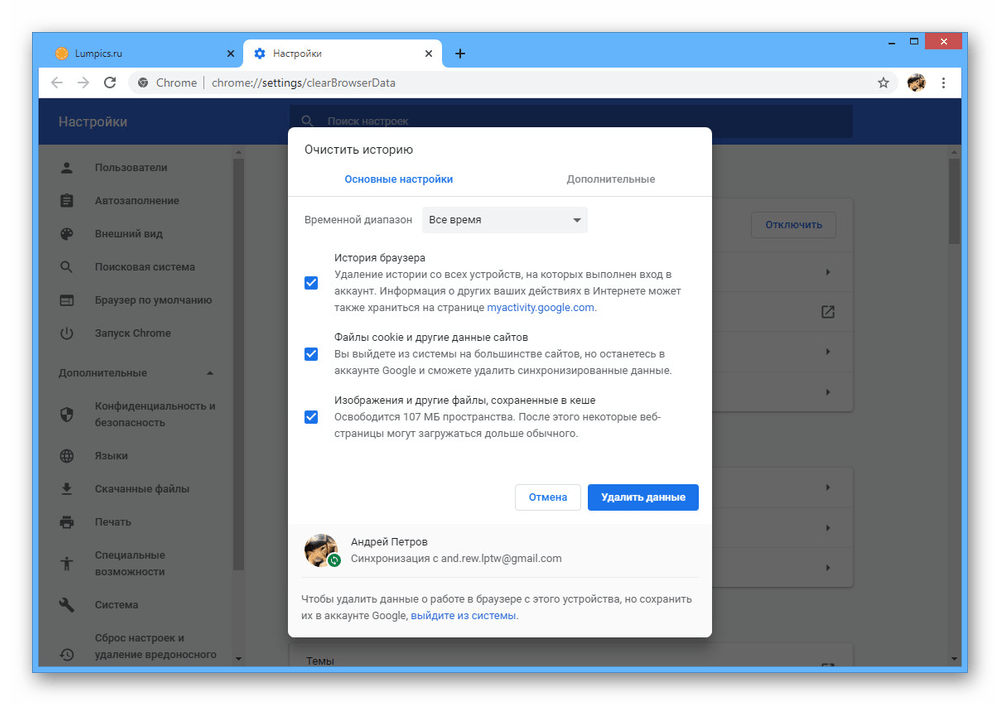The height and width of the screenshot is (705, 1000).
Task: Select the Основные настройки tab
Action: (x=398, y=179)
